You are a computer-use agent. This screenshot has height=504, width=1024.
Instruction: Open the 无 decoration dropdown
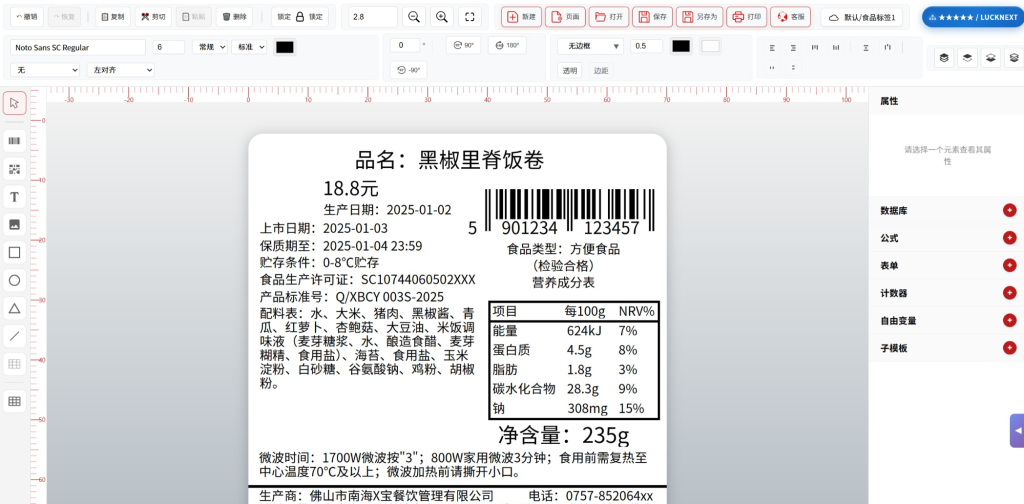tap(45, 70)
